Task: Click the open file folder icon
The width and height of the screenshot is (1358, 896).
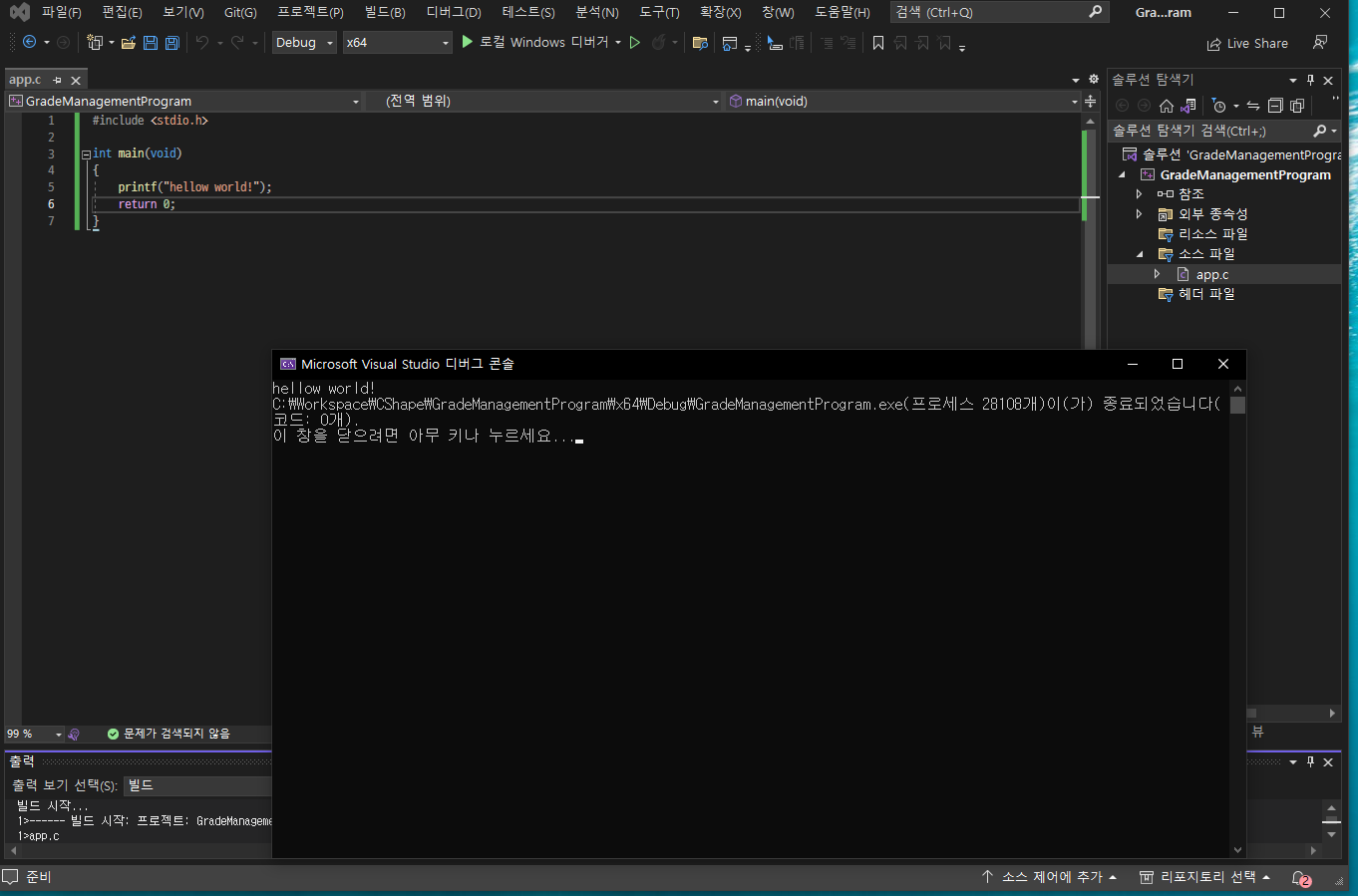Action: tap(129, 43)
